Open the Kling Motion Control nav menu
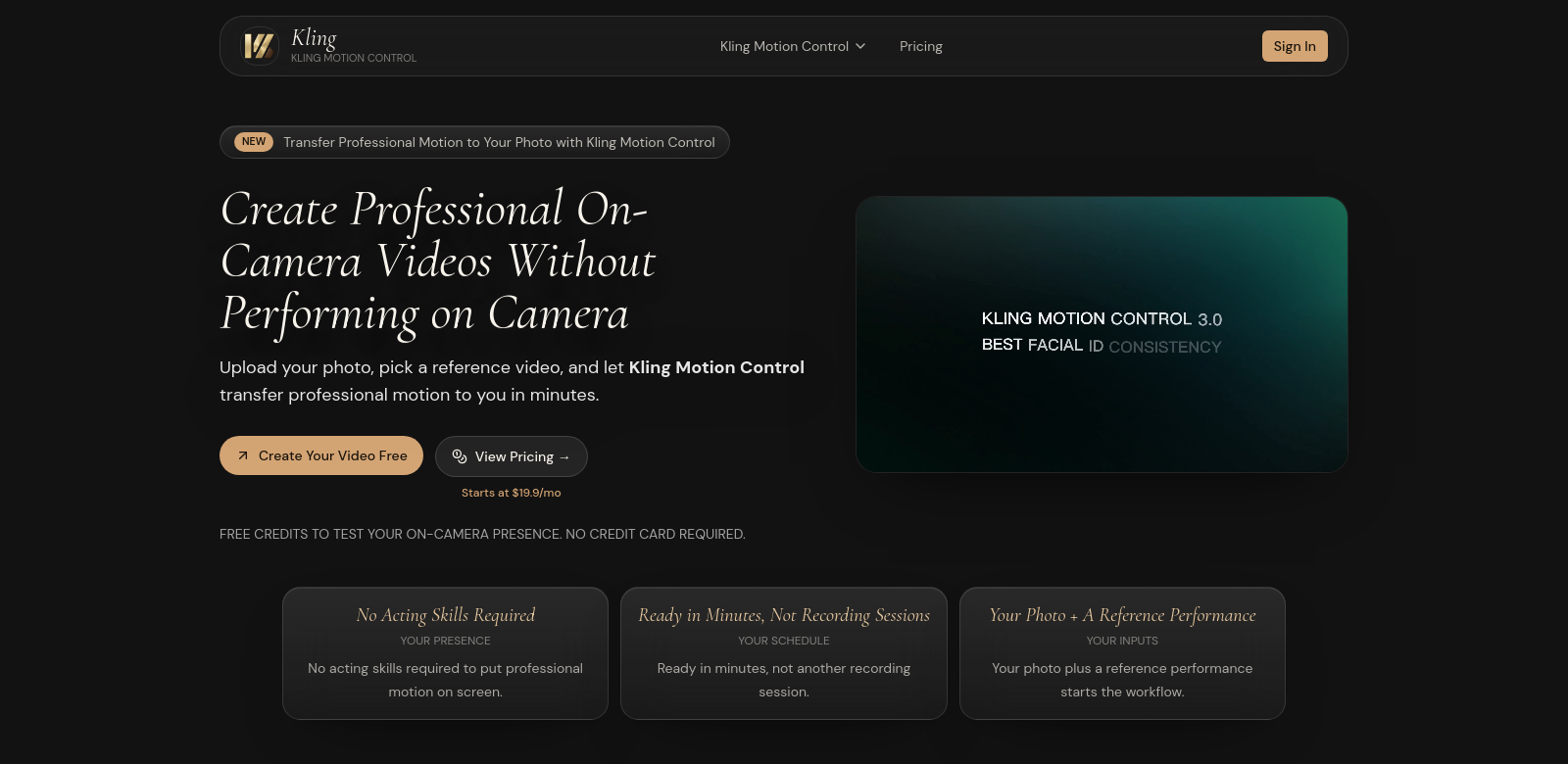Viewport: 1568px width, 764px height. [x=793, y=46]
